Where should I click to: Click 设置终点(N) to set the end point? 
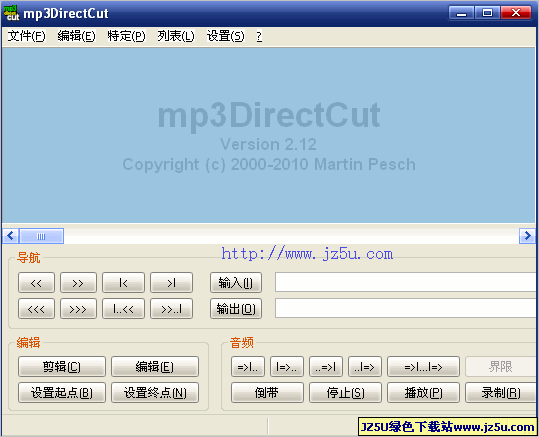[x=155, y=392]
